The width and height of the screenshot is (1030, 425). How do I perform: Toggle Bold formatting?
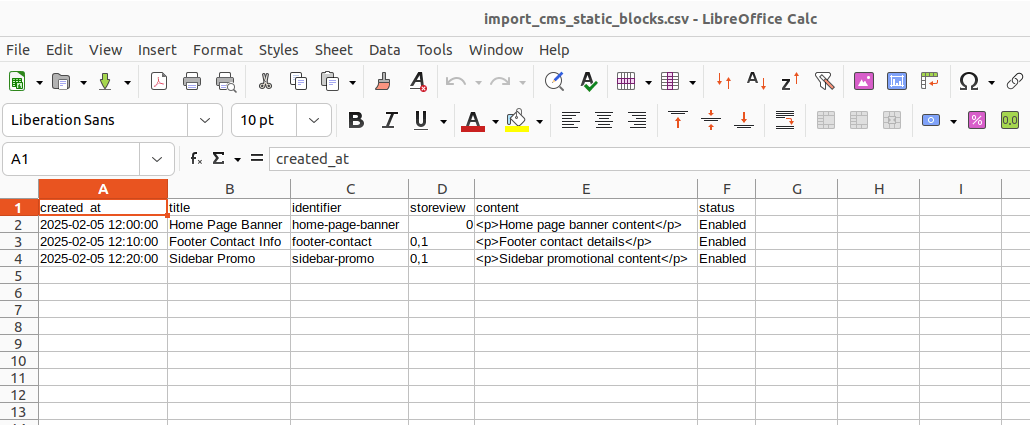(x=355, y=120)
